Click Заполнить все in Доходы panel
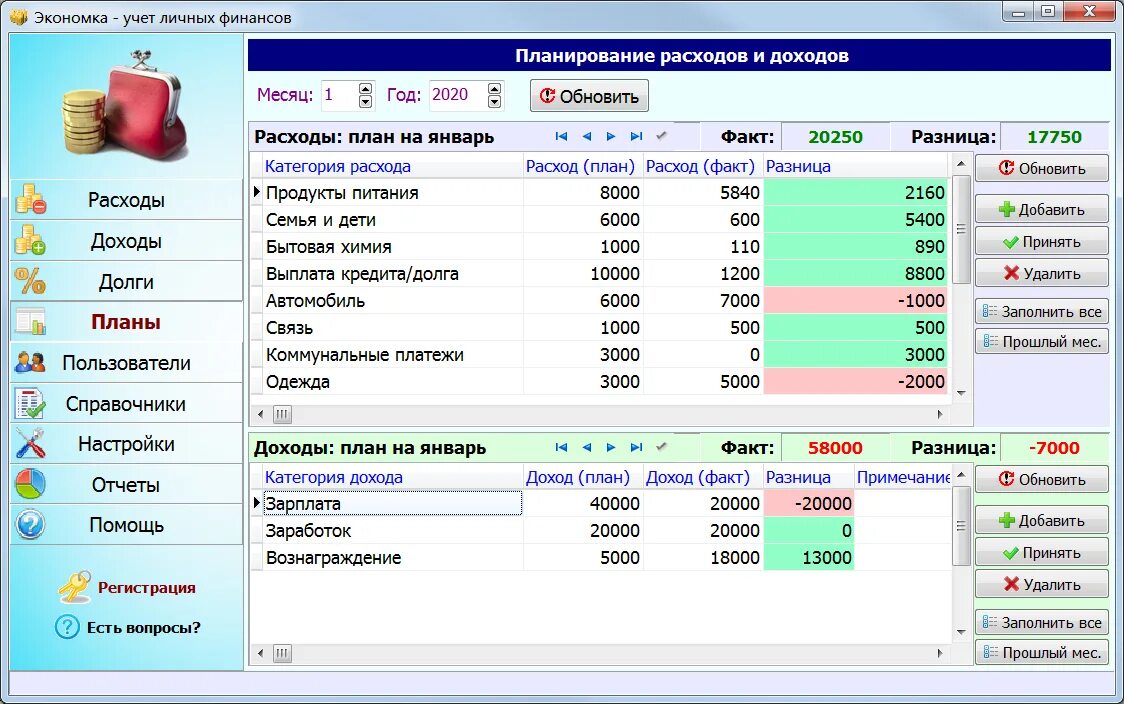The width and height of the screenshot is (1124, 704). (1042, 623)
